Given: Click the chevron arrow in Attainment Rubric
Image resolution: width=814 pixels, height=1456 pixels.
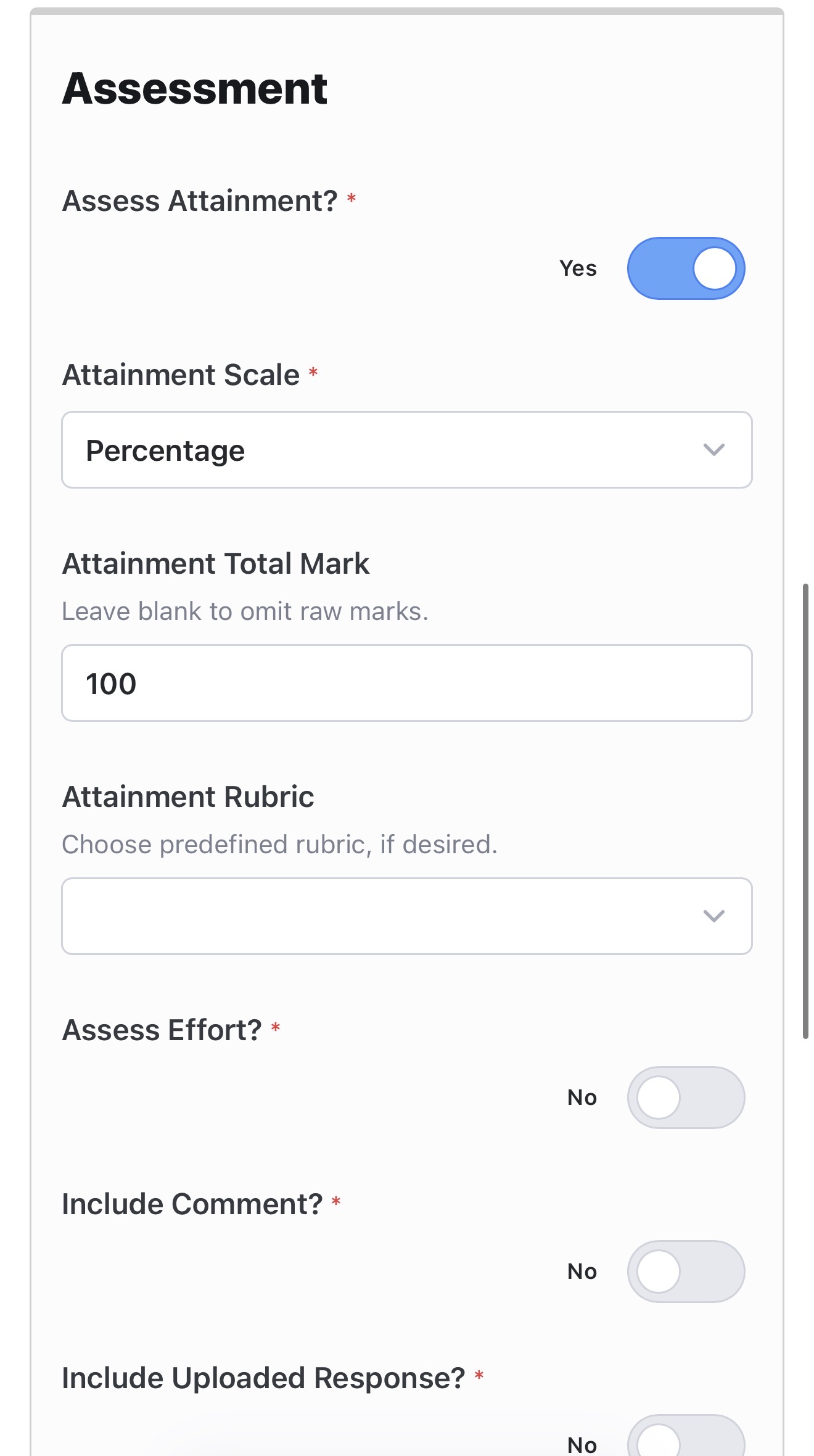Looking at the screenshot, I should tap(713, 916).
